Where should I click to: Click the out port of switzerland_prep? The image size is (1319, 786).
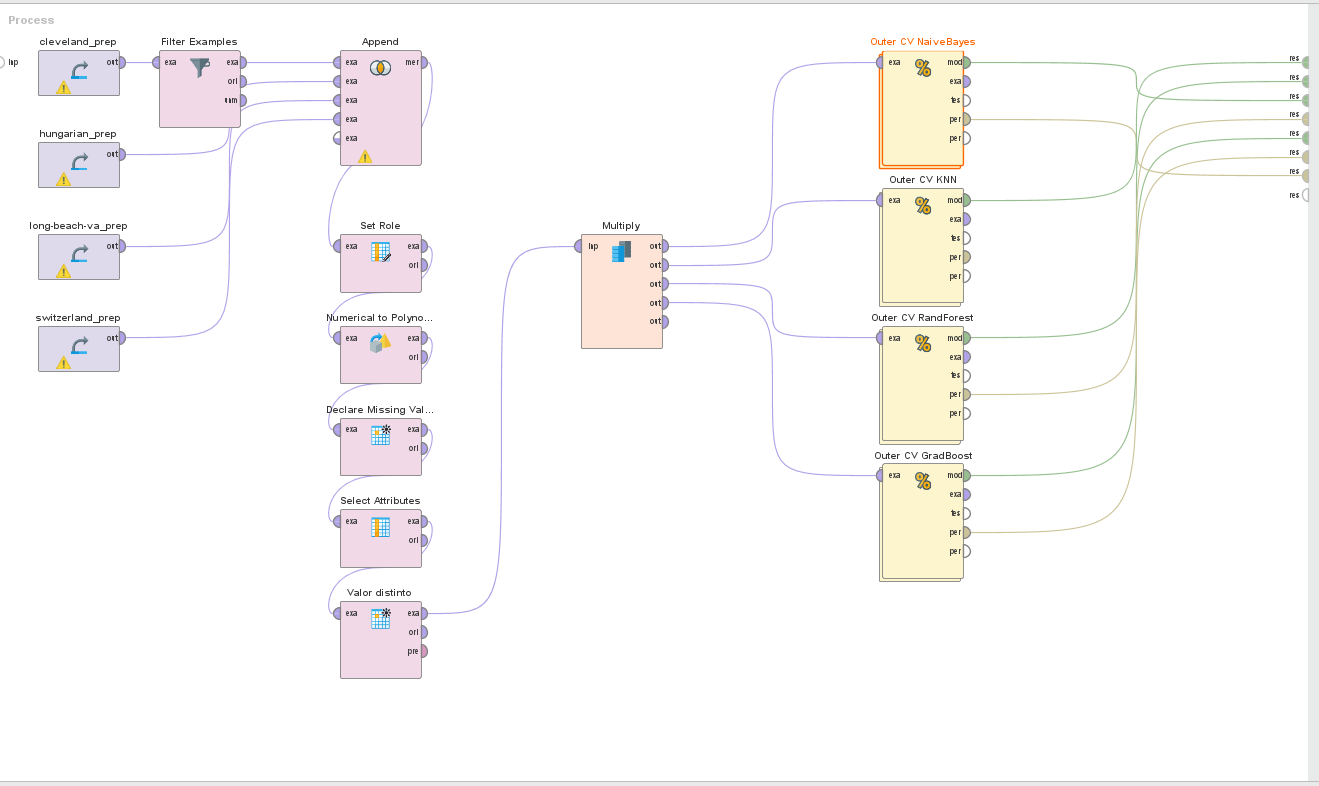(122, 338)
